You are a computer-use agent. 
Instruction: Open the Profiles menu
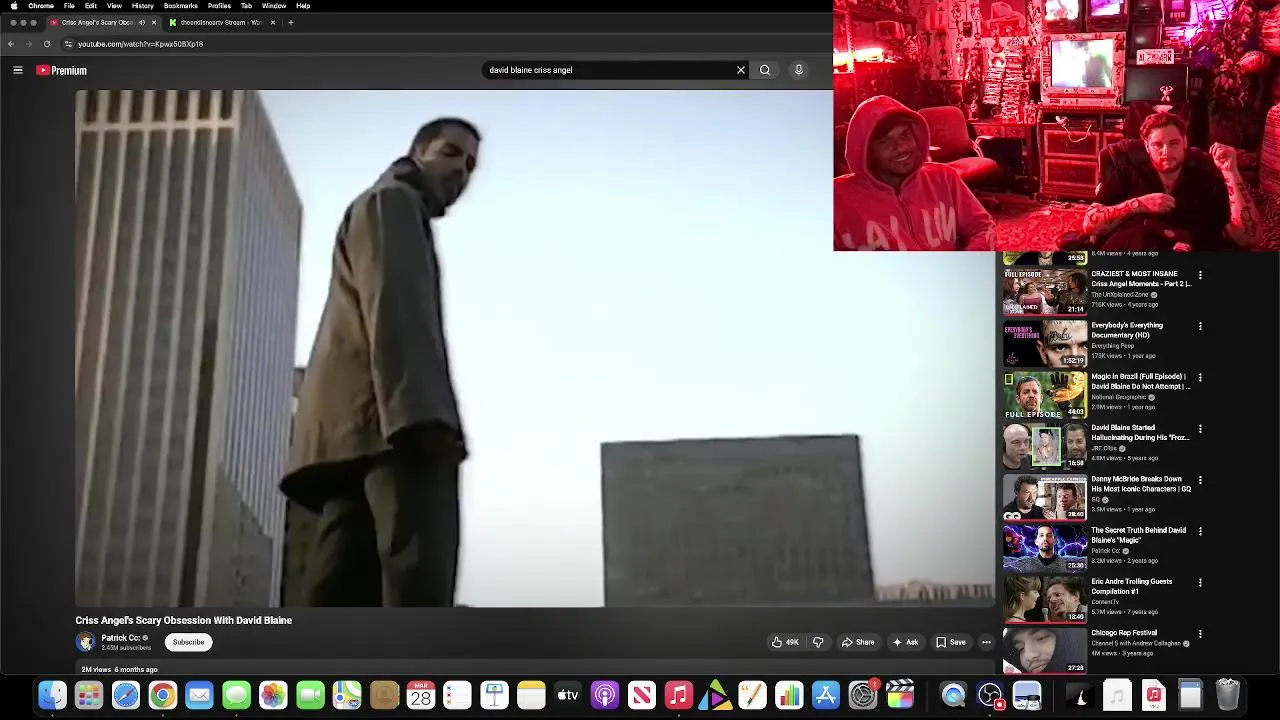point(219,6)
